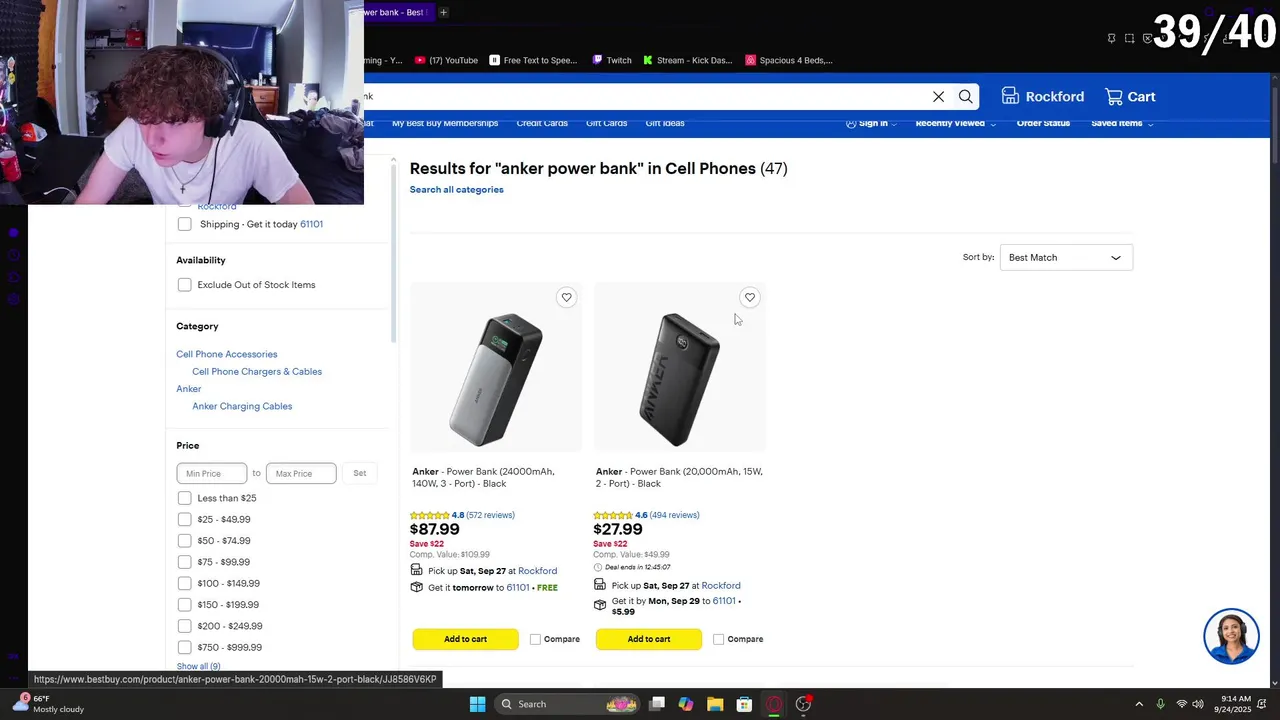Select the anker power bank browser tab
The width and height of the screenshot is (1280, 720).
pyautogui.click(x=398, y=12)
